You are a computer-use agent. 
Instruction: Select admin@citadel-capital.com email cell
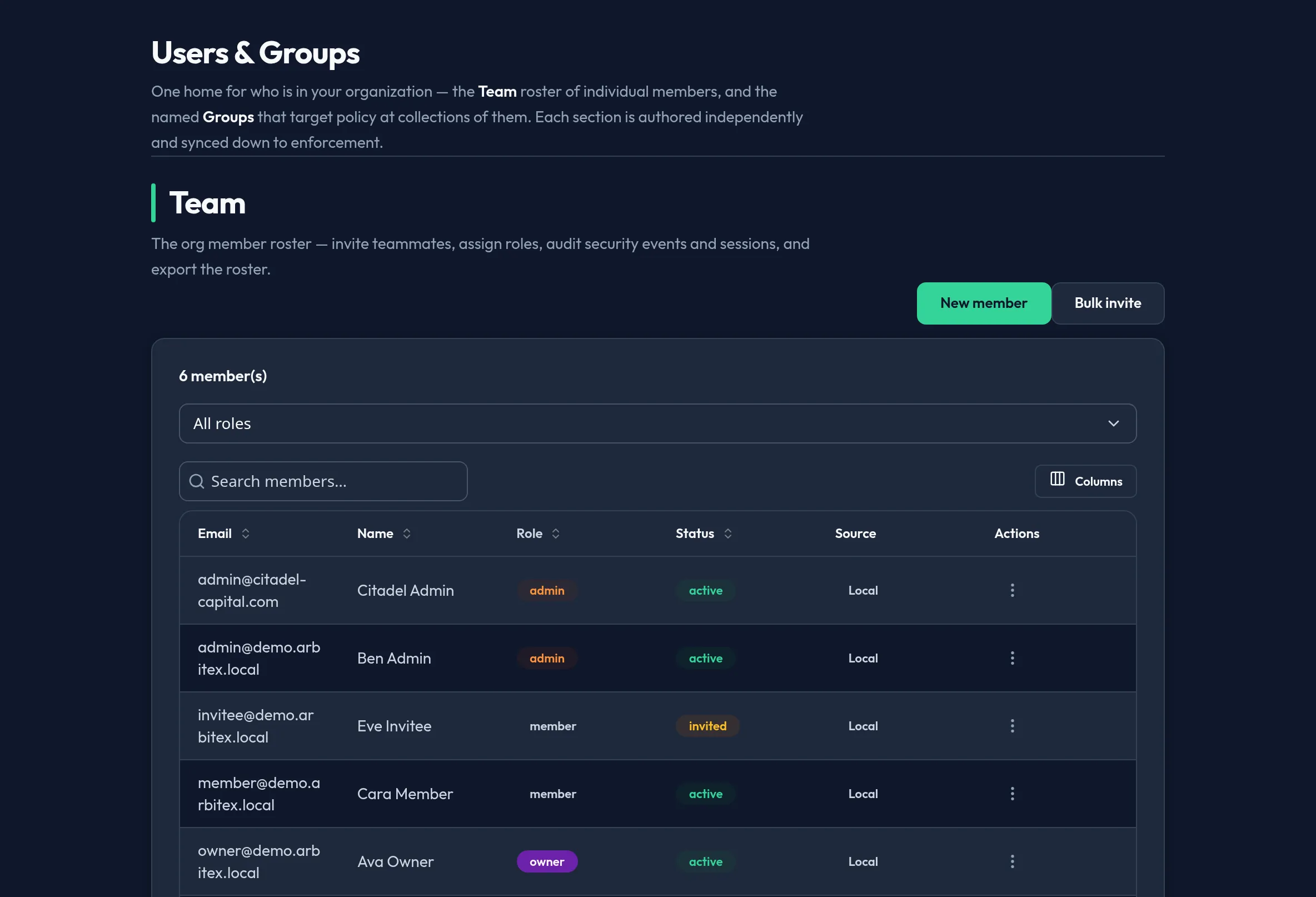pos(252,590)
